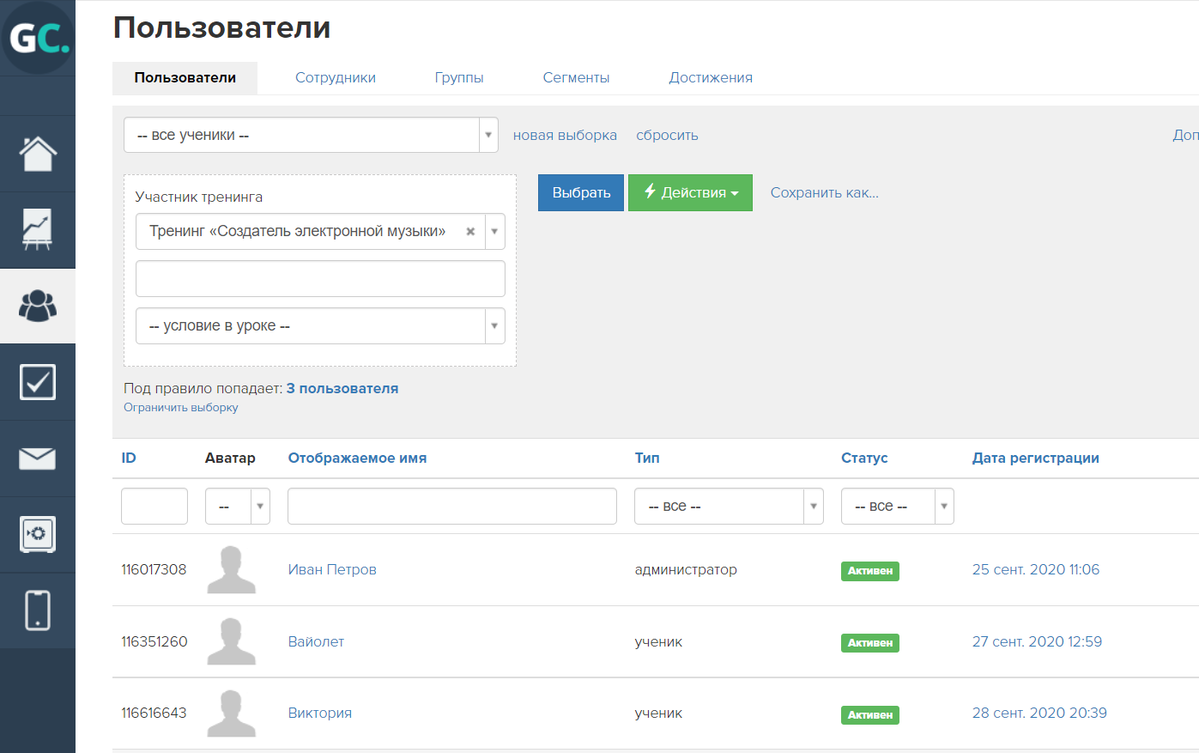This screenshot has height=753, width=1199.
Task: Switch to the Сегменты tab
Action: (576, 78)
